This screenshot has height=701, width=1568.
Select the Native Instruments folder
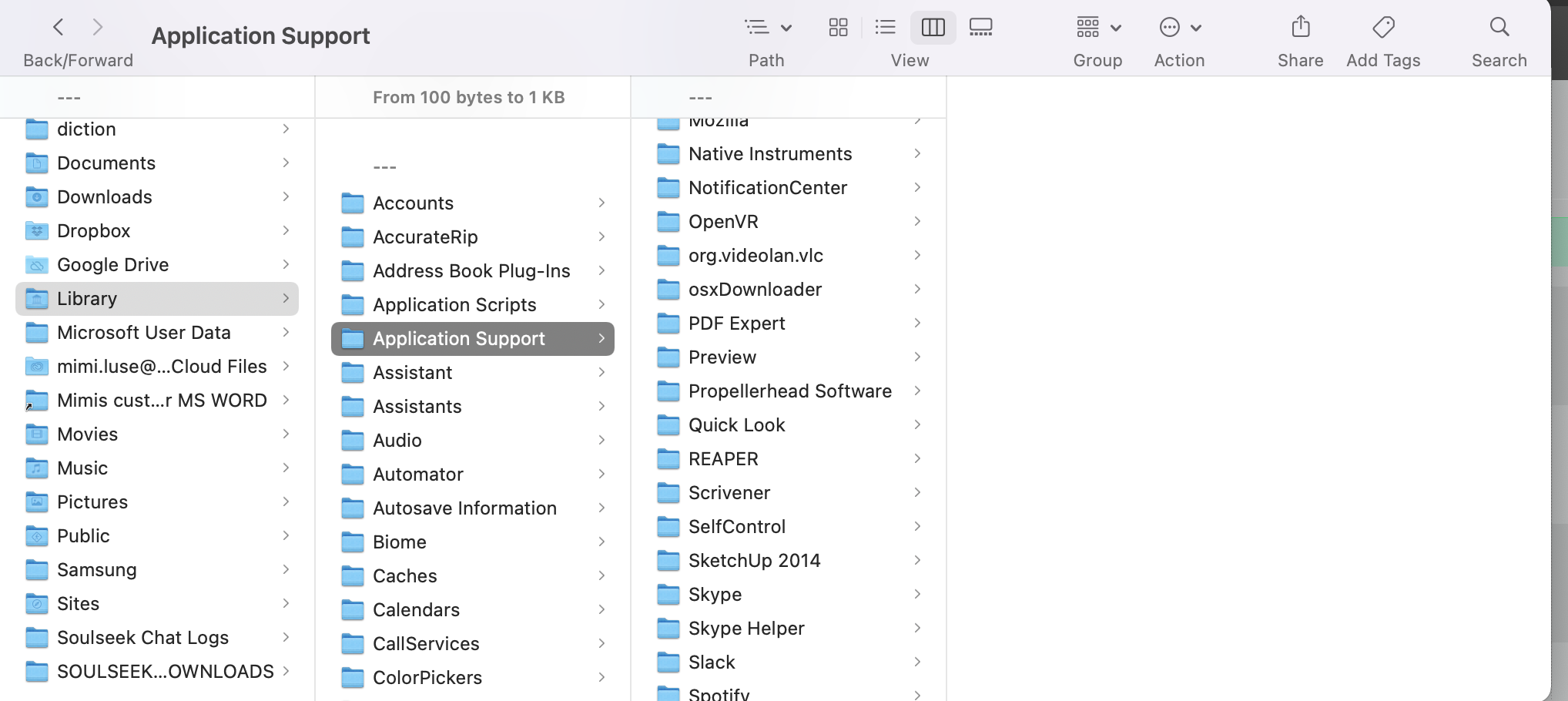coord(769,154)
